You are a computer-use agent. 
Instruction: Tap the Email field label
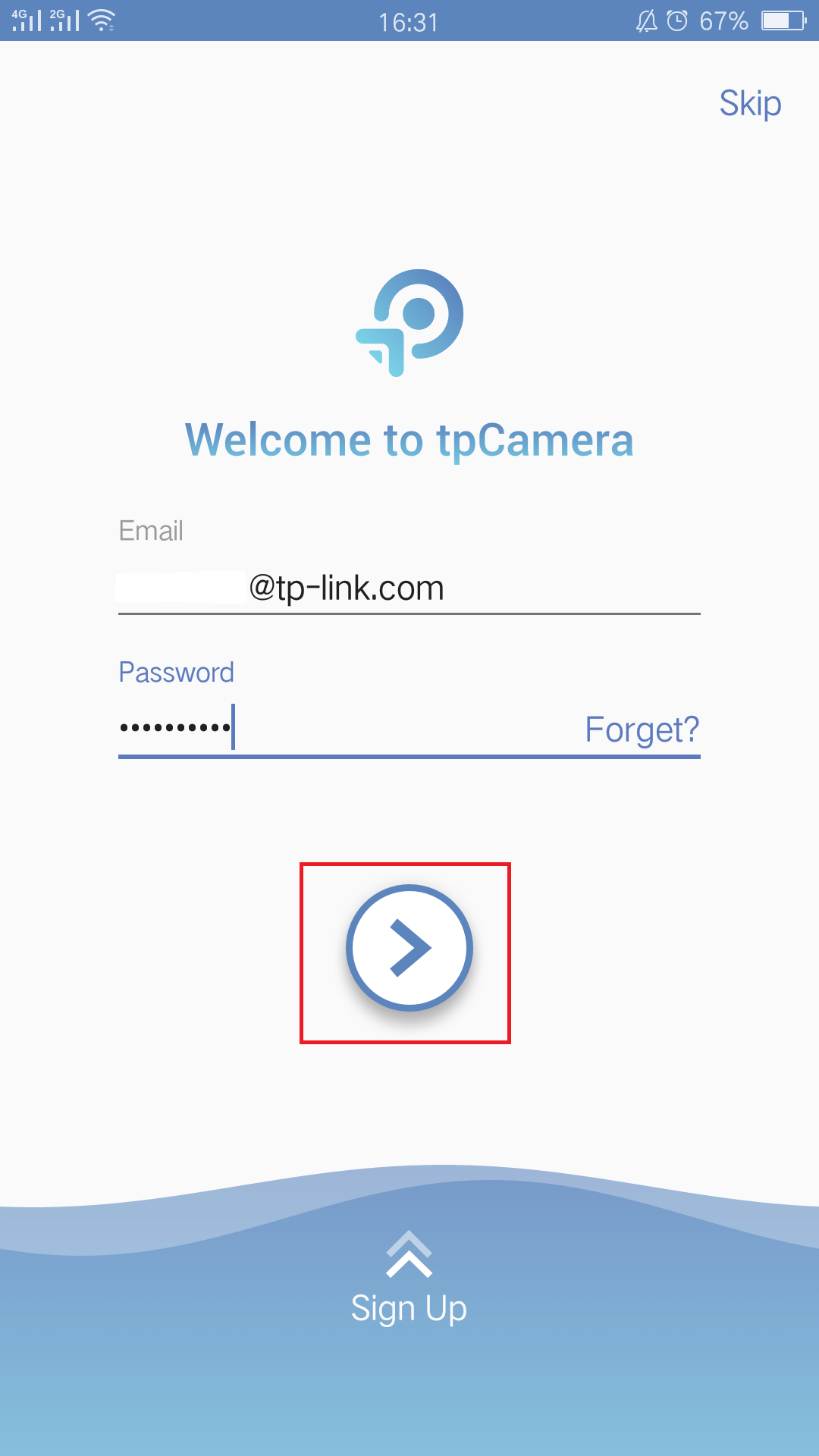[x=151, y=531]
